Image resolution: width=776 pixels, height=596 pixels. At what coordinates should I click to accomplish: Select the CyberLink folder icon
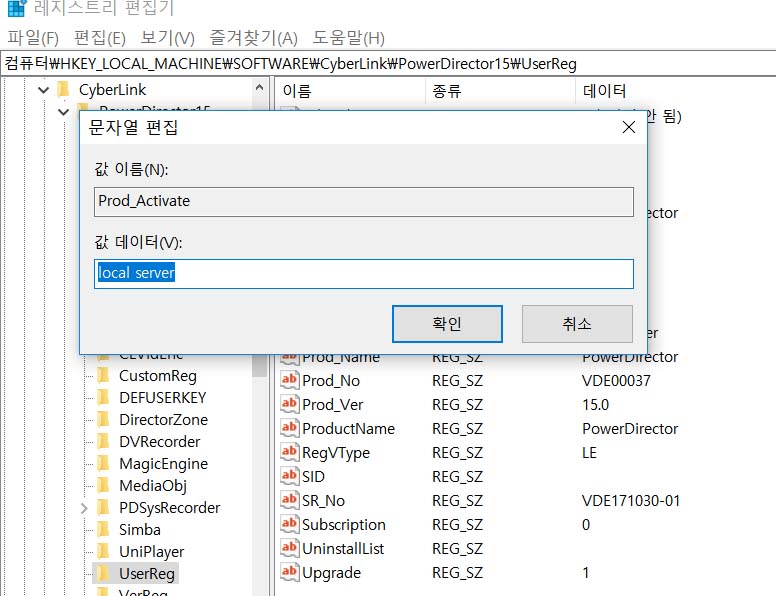[x=63, y=89]
